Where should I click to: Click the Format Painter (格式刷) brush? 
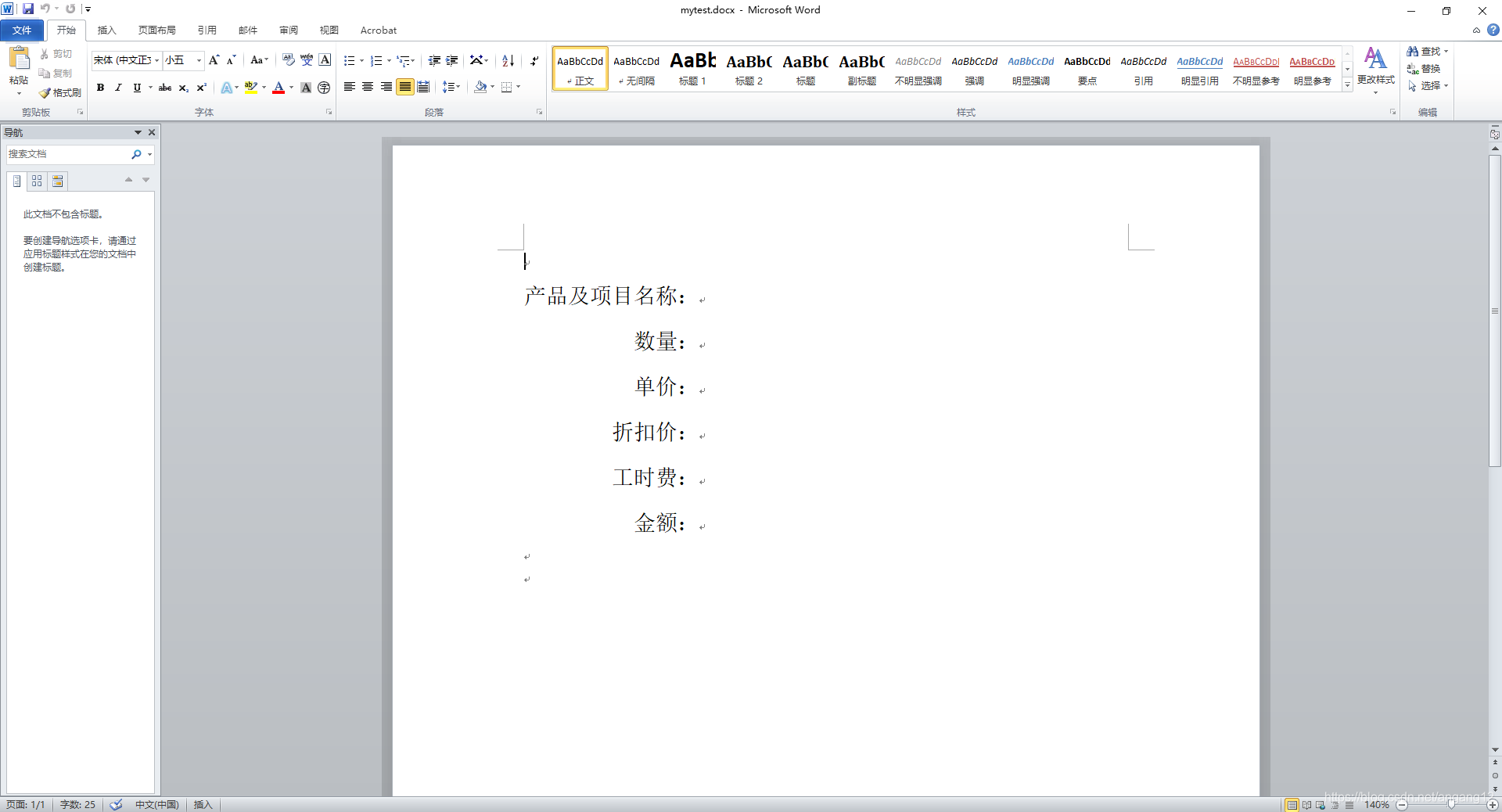59,92
